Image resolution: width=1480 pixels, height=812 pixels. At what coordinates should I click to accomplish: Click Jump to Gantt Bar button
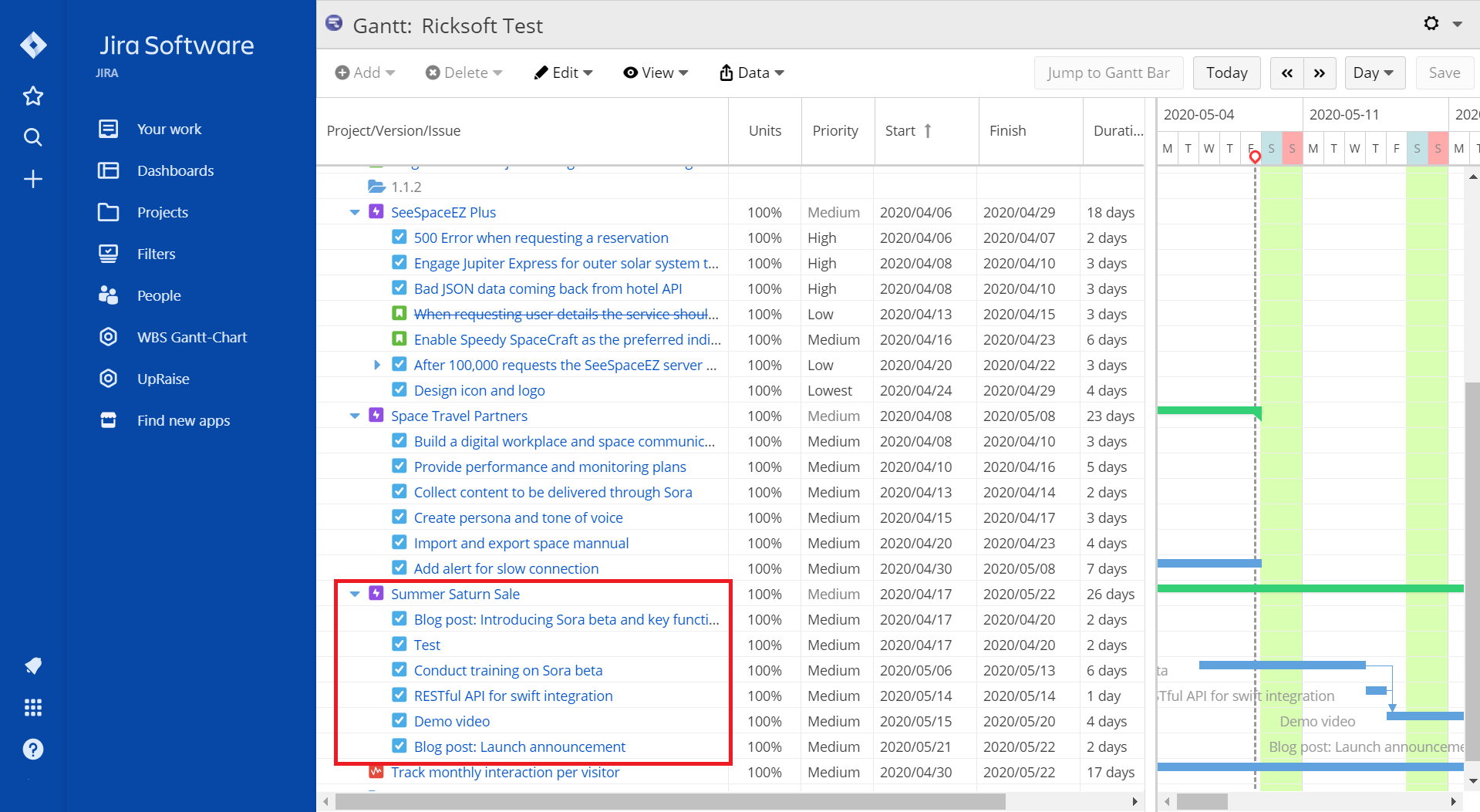[1108, 72]
